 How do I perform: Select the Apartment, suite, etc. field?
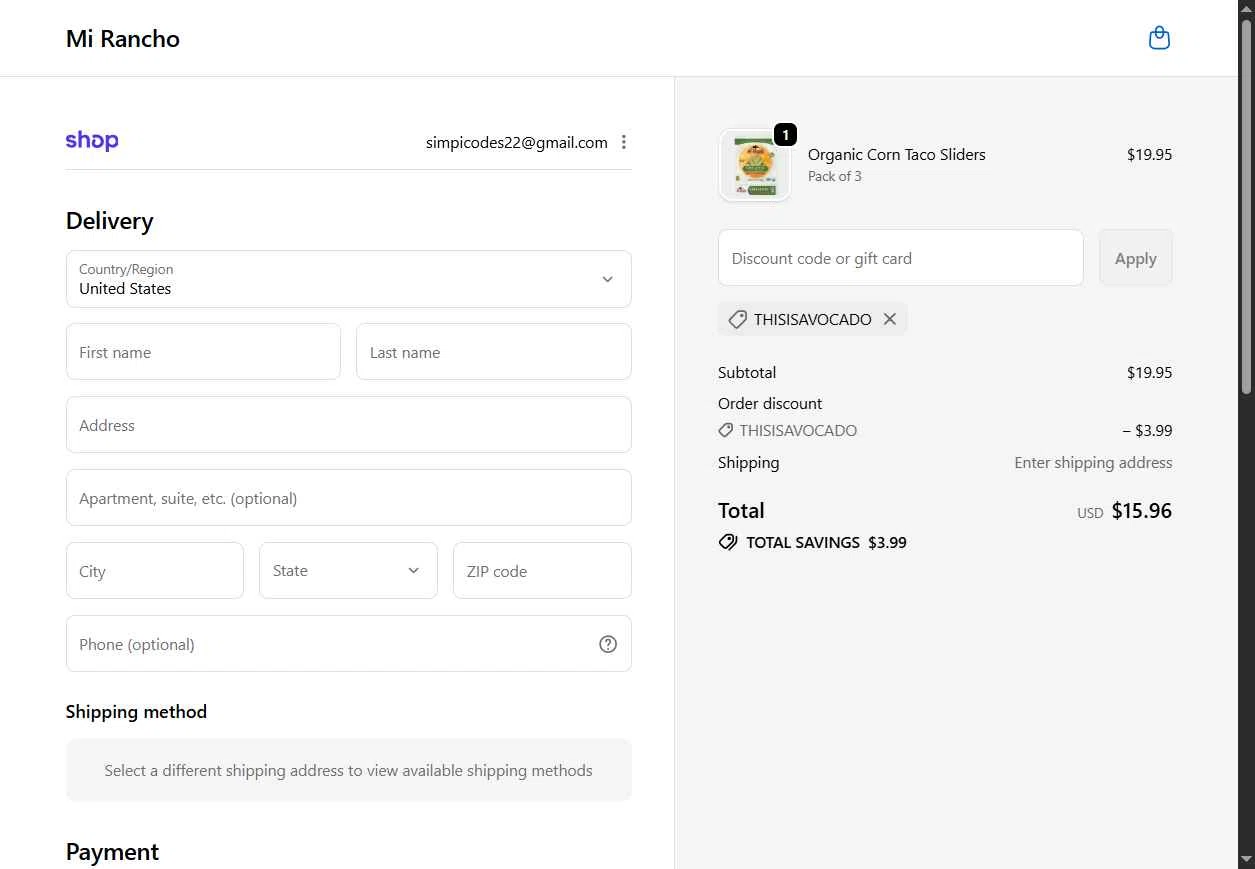[x=349, y=498]
